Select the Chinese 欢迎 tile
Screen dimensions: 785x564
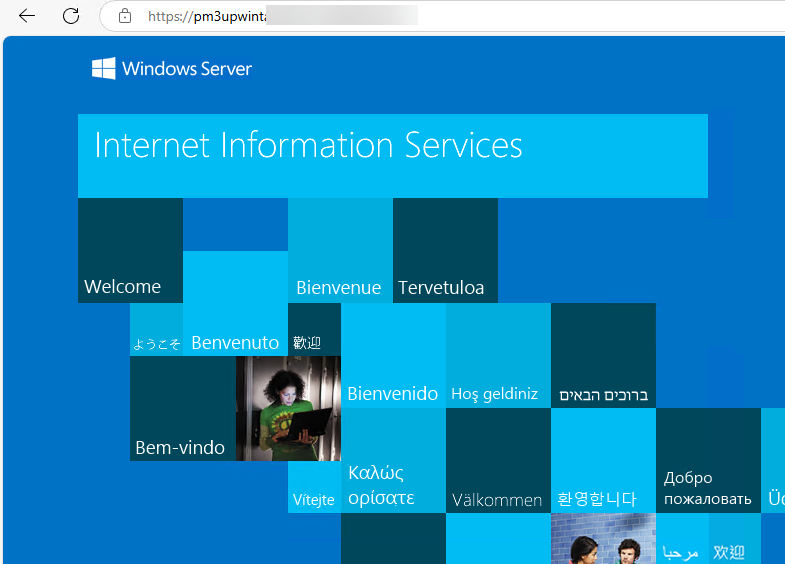click(735, 538)
